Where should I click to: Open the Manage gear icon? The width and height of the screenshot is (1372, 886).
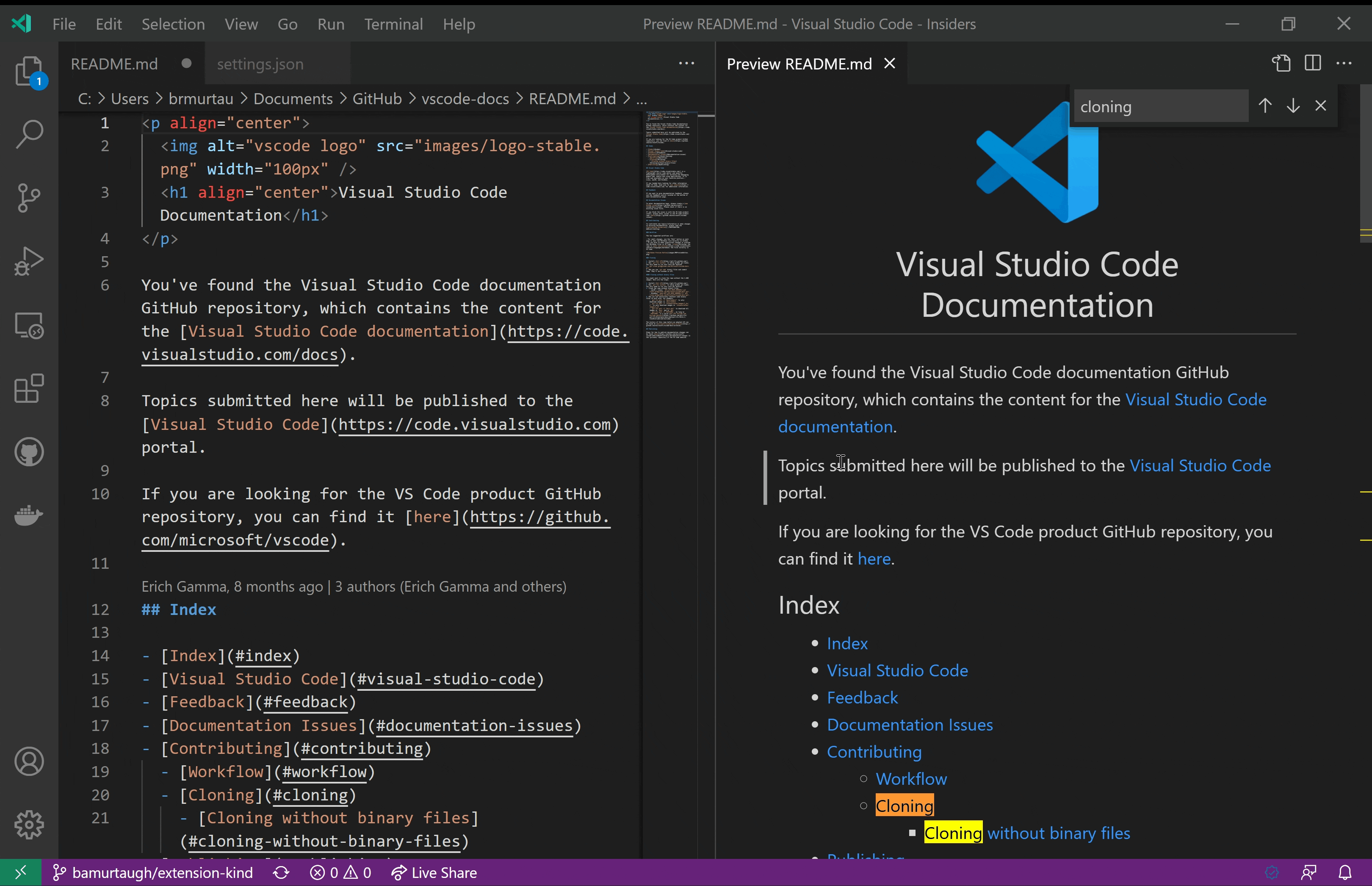pyautogui.click(x=29, y=825)
